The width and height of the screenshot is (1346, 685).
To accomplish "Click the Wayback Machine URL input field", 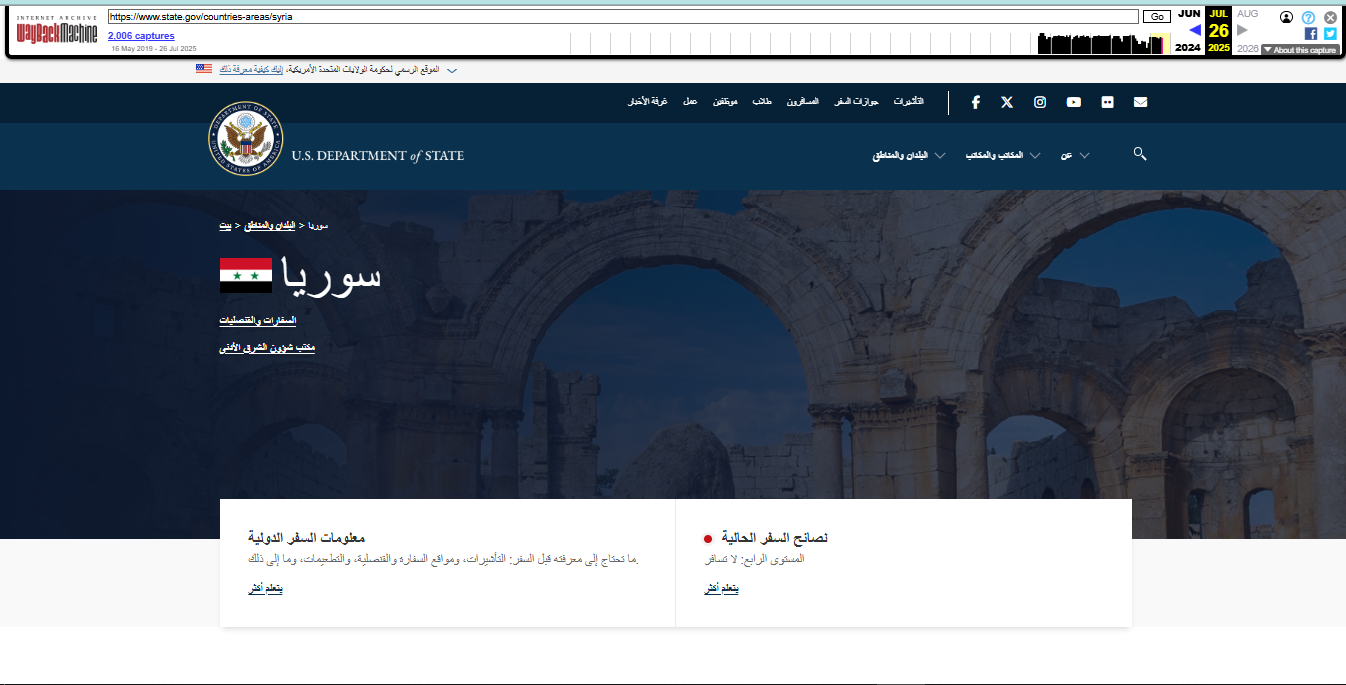I will (623, 17).
